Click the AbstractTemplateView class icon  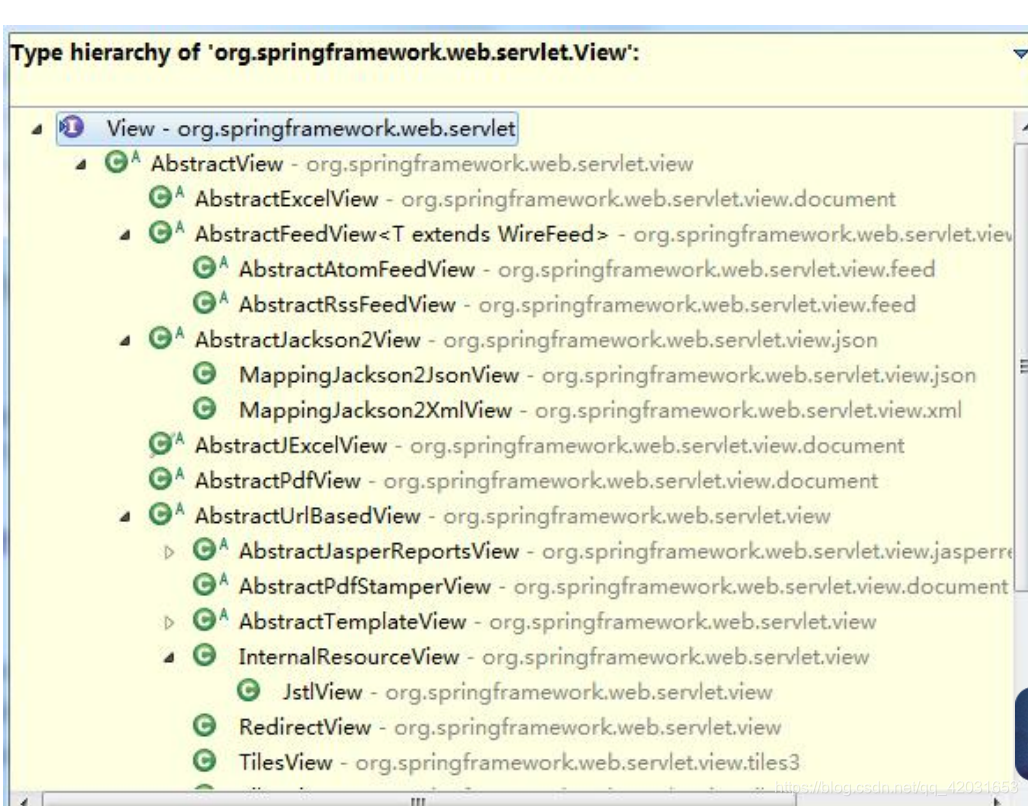coord(204,619)
